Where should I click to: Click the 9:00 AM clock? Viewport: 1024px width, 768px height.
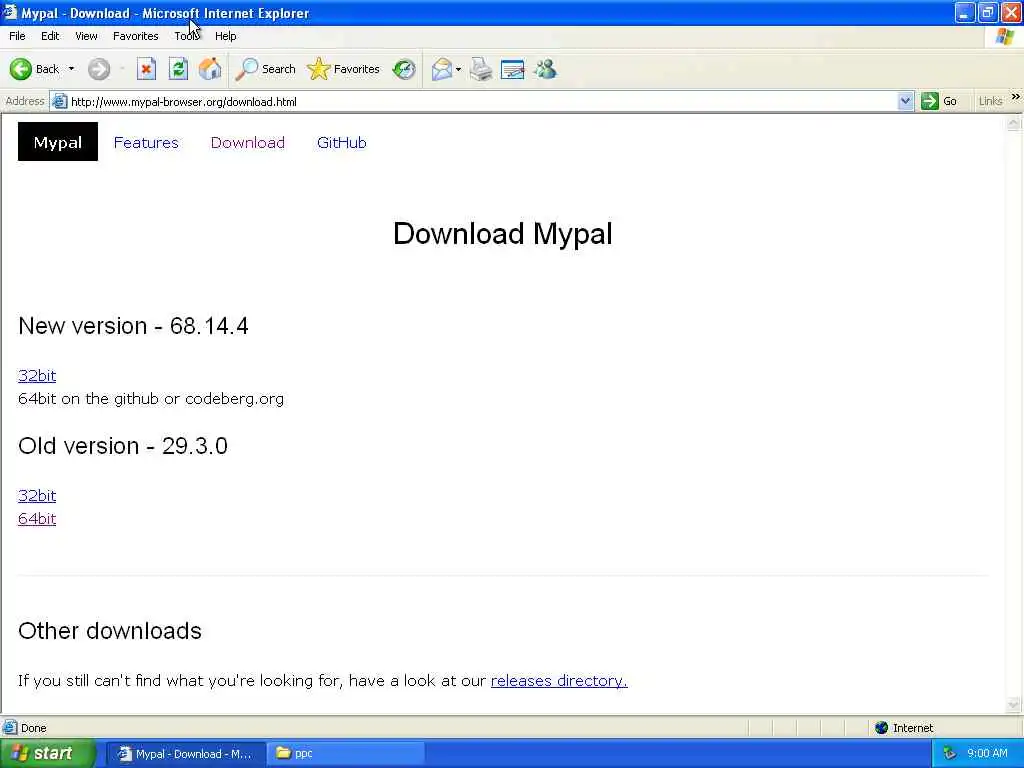tap(987, 754)
